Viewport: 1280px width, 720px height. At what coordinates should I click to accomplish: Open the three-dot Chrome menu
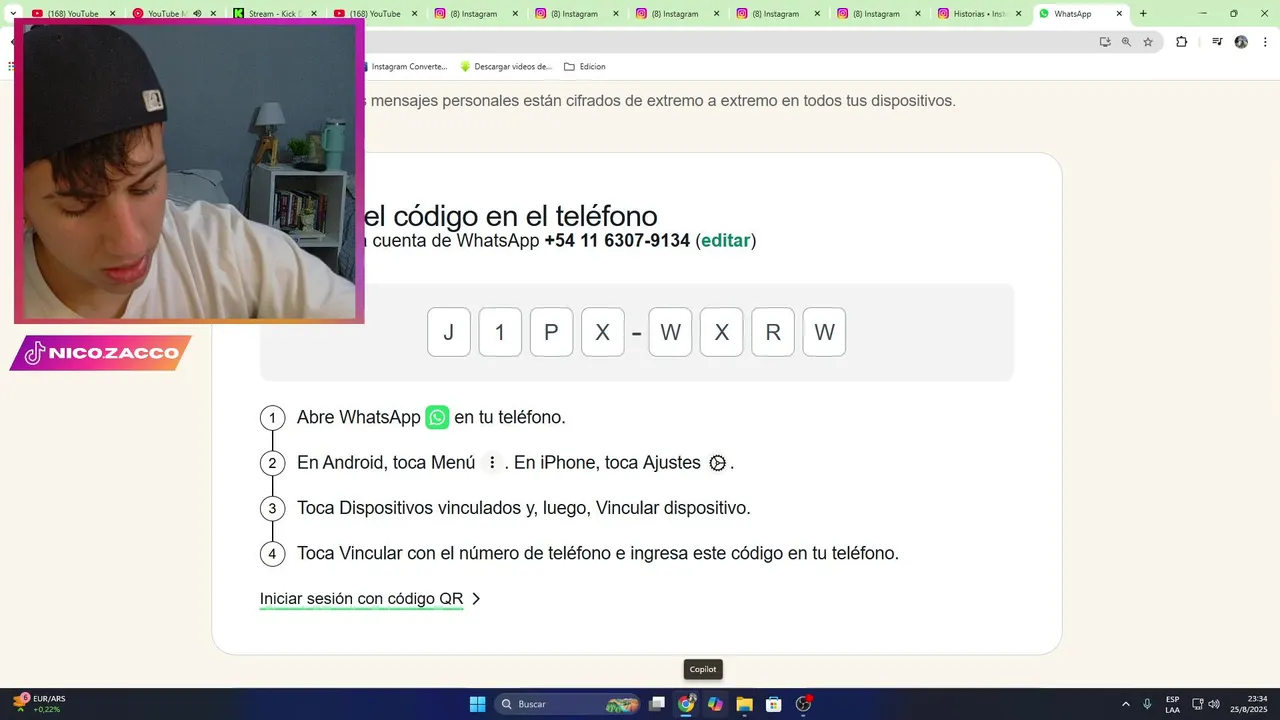[x=1265, y=42]
